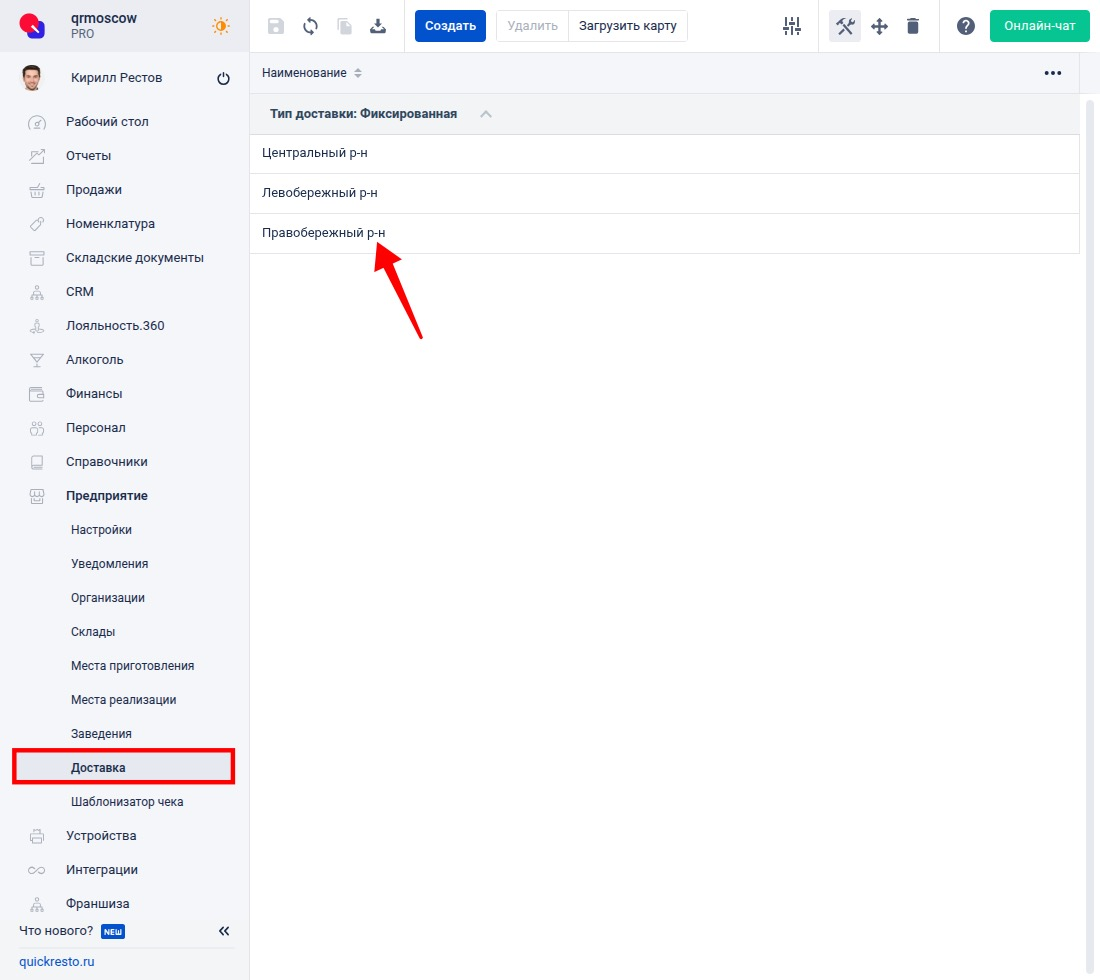The image size is (1100, 980).
Task: Open the three-dots column options menu
Action: [1052, 73]
